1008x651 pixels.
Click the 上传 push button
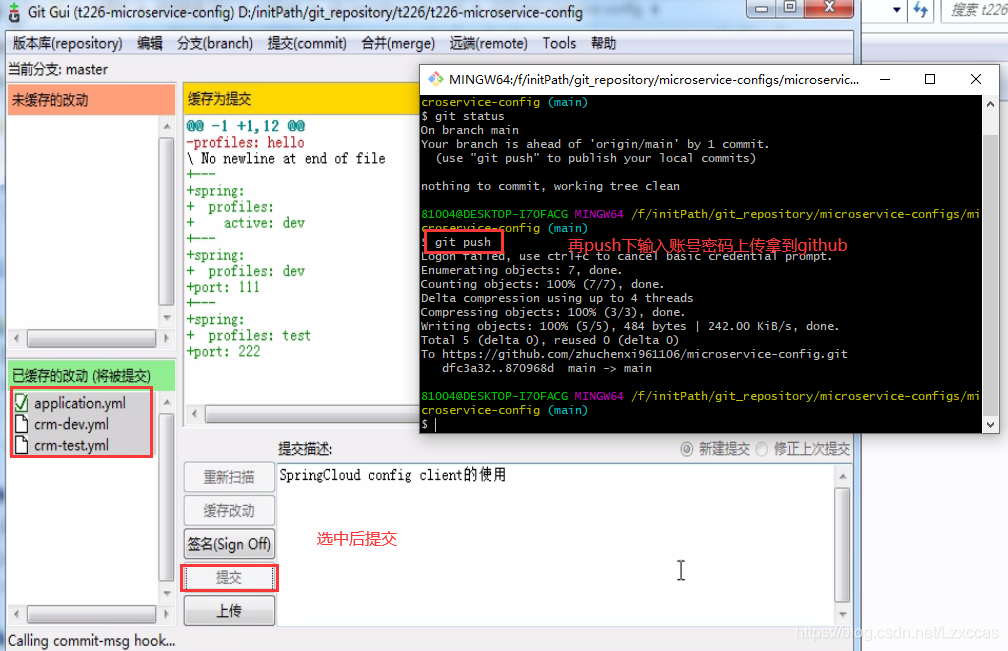point(229,610)
